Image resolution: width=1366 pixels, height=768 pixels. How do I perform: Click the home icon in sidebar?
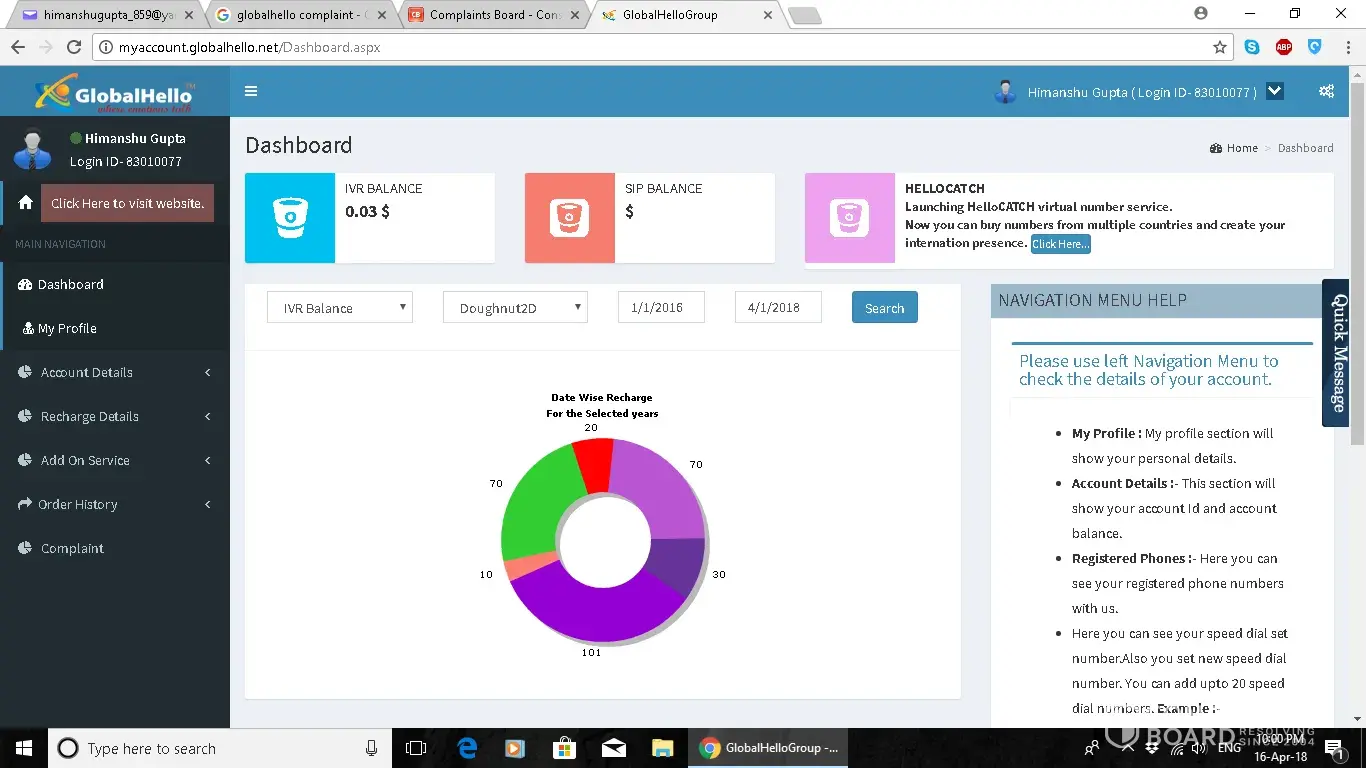(x=26, y=202)
